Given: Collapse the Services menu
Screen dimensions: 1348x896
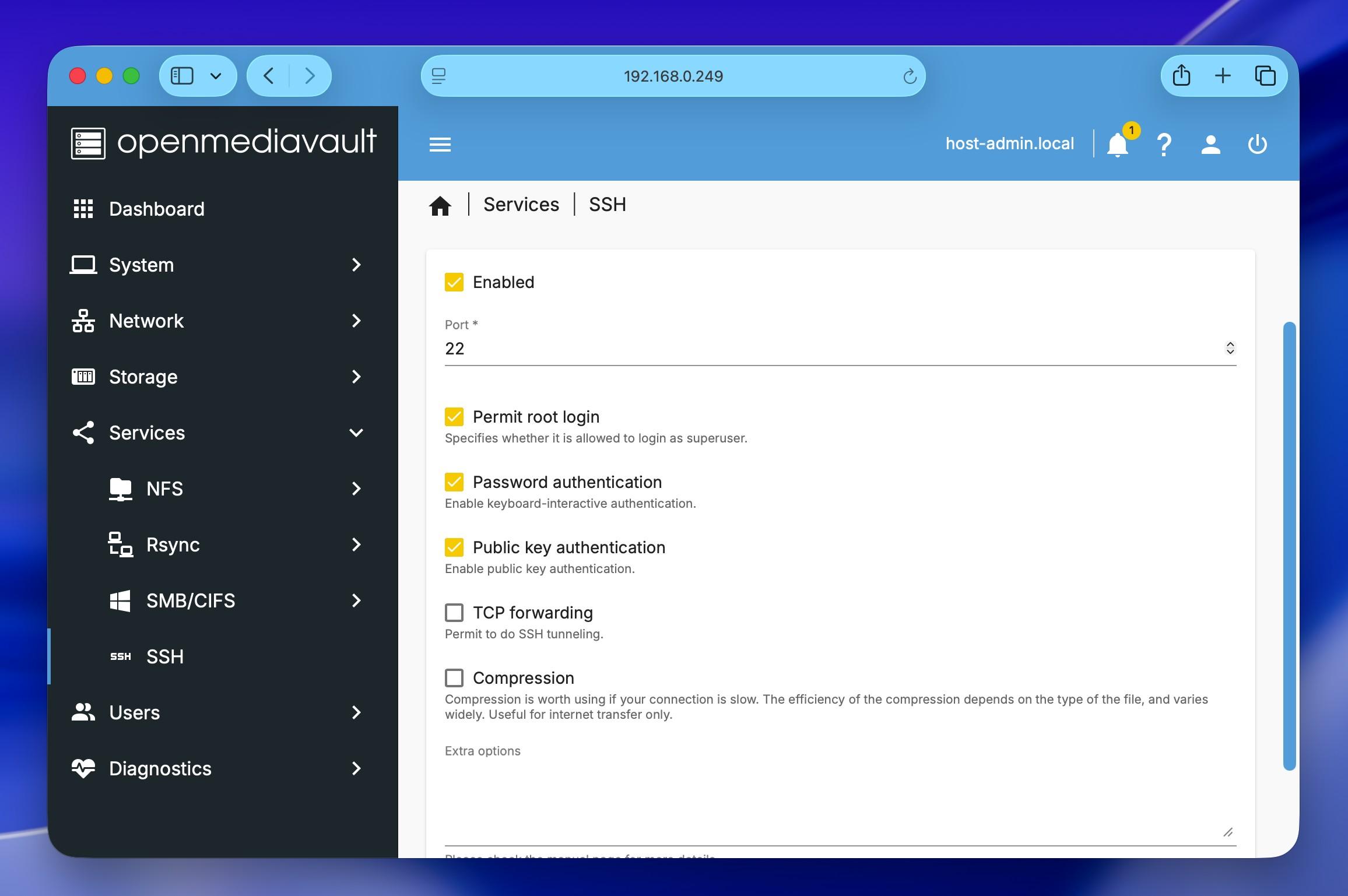Looking at the screenshot, I should (147, 433).
